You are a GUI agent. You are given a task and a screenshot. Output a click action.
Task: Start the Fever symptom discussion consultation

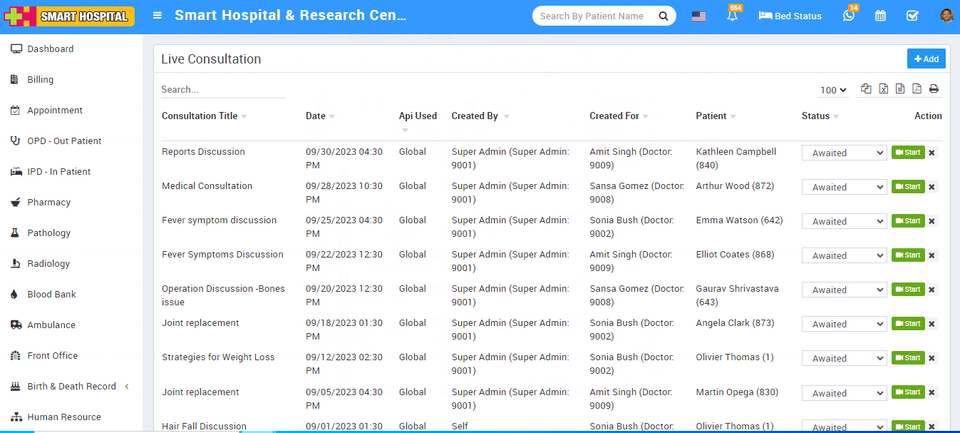[x=908, y=221]
